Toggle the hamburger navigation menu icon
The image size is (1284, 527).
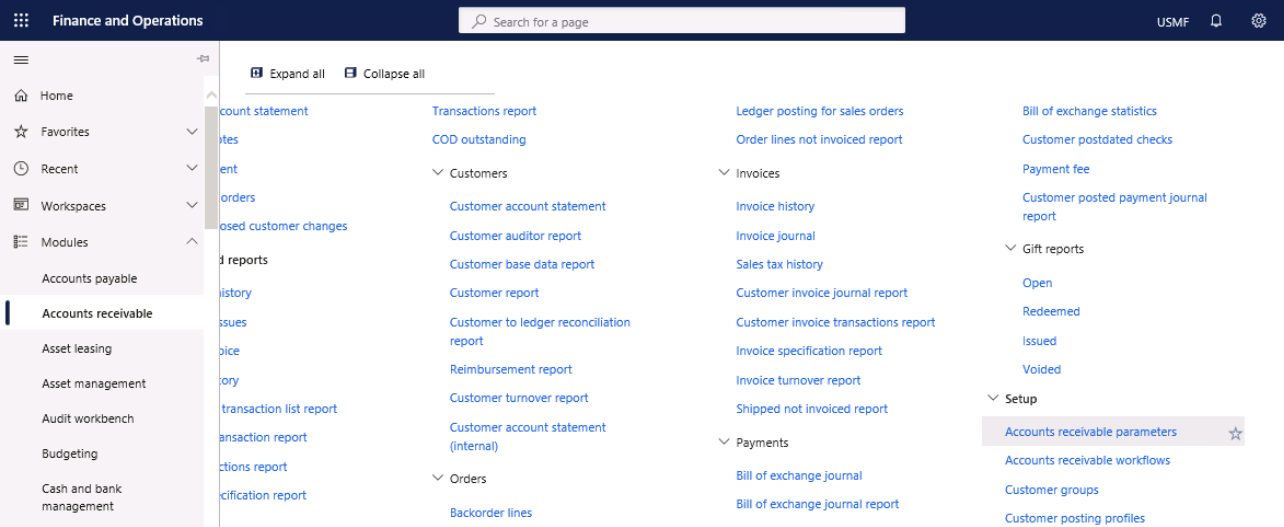click(x=20, y=60)
